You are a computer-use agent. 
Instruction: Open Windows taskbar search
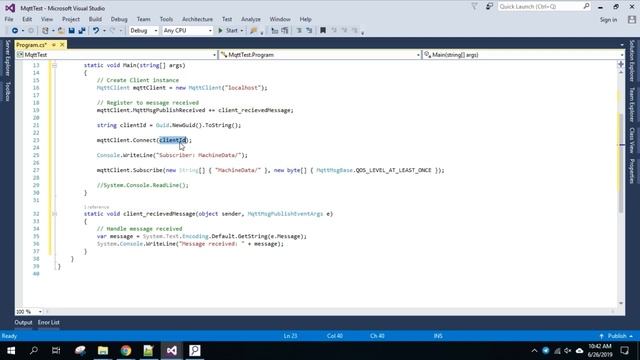(34, 351)
